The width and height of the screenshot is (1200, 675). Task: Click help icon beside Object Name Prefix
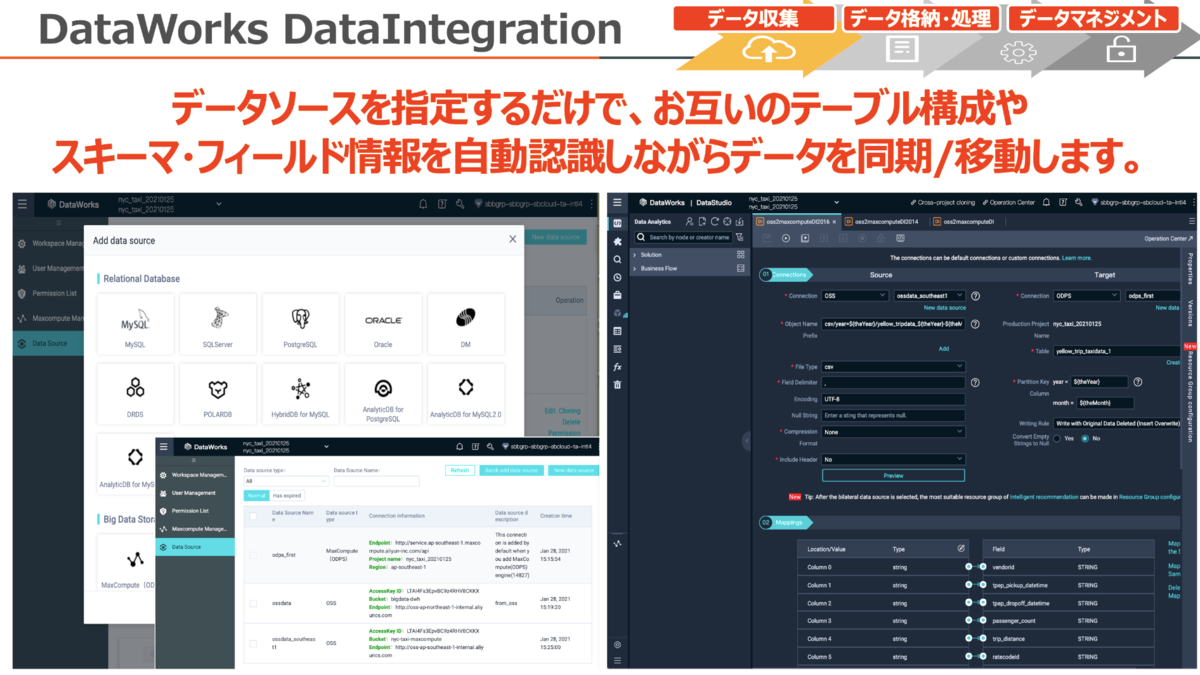(975, 324)
